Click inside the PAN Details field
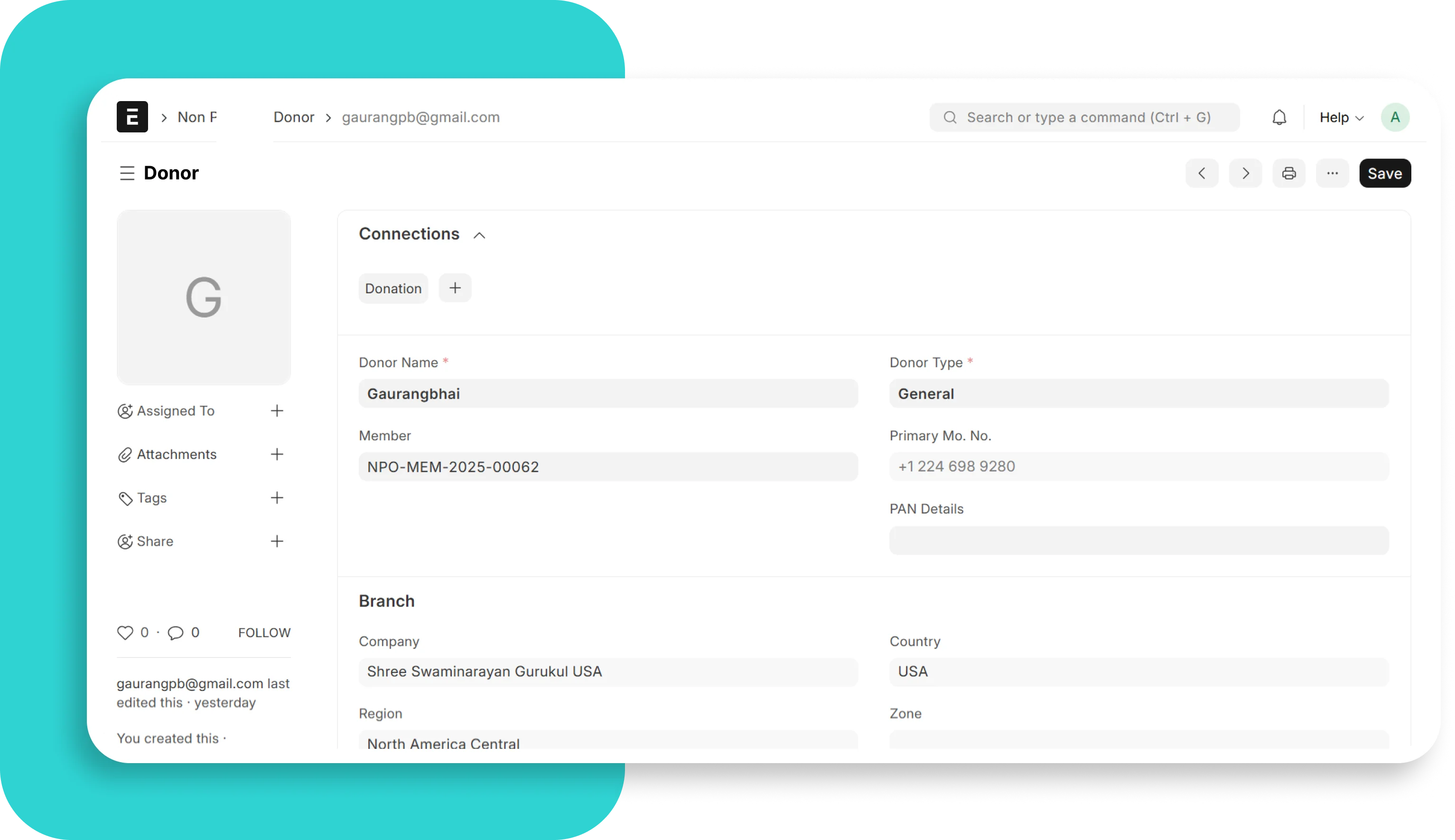The width and height of the screenshot is (1455, 840). point(1138,541)
